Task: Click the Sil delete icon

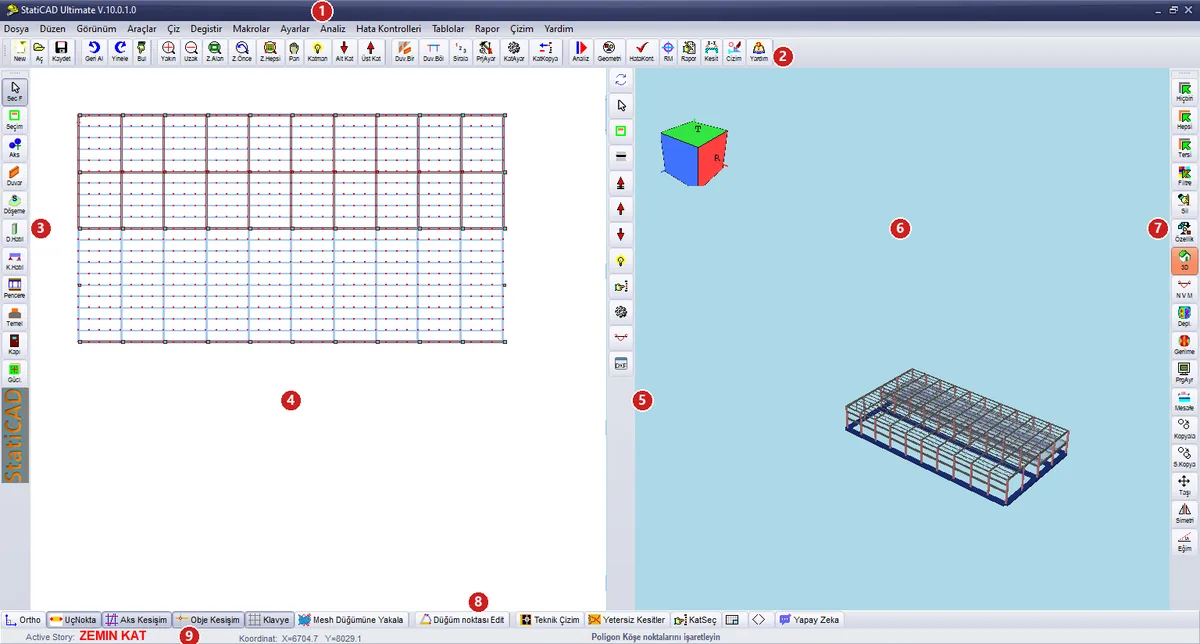Action: [x=1185, y=205]
